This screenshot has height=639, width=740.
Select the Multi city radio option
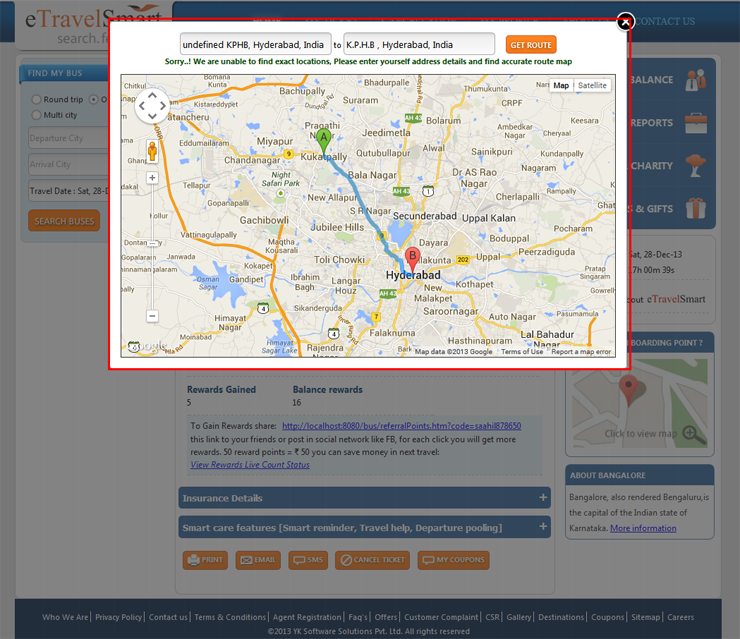click(37, 116)
